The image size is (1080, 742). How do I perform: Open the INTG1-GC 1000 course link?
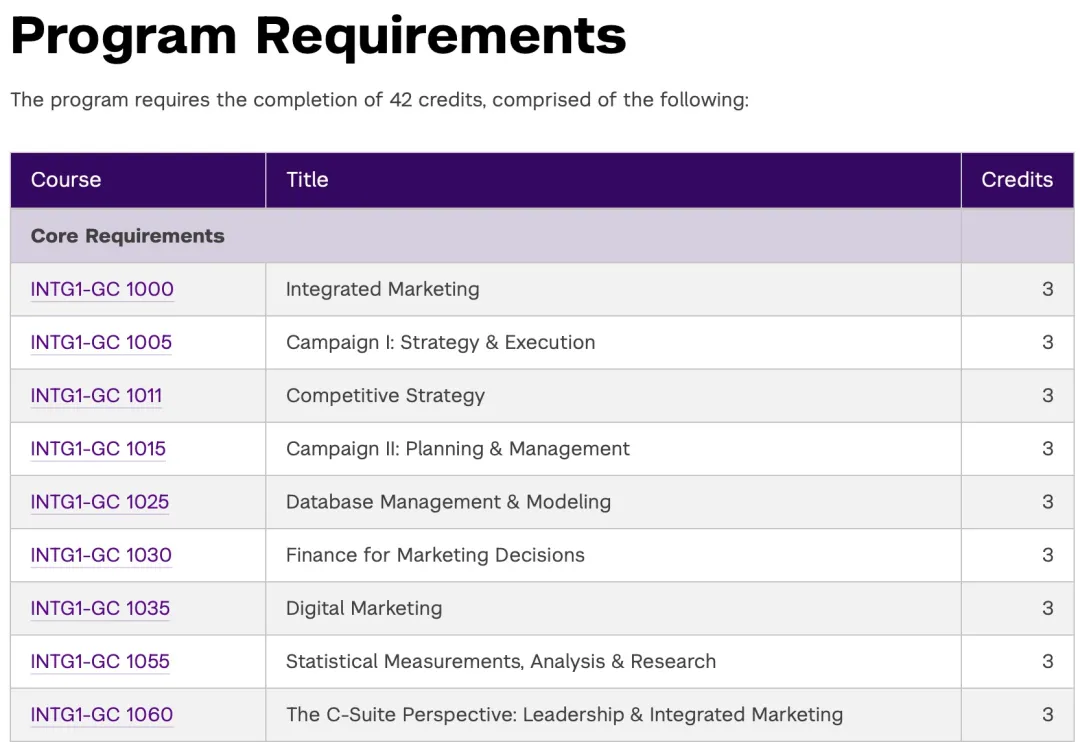point(102,289)
